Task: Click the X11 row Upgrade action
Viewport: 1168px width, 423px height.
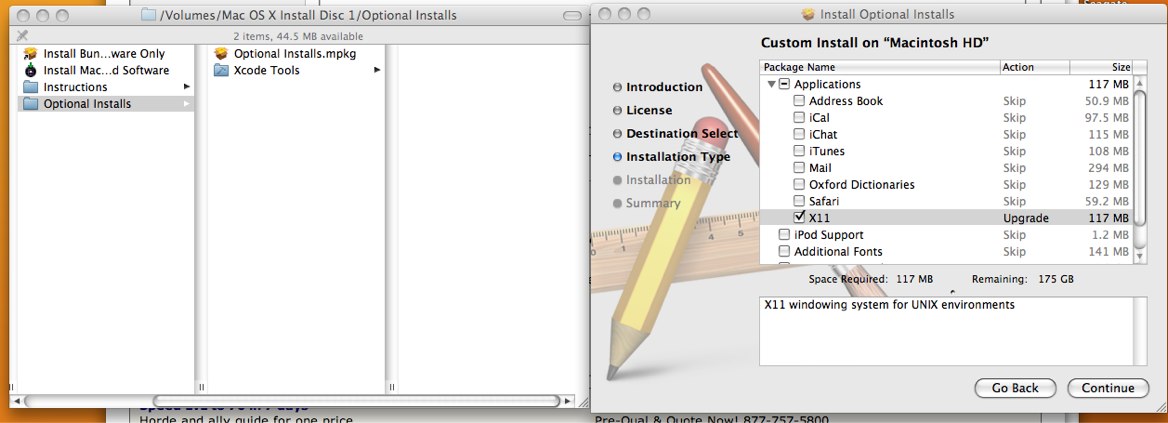Action: [x=1026, y=218]
